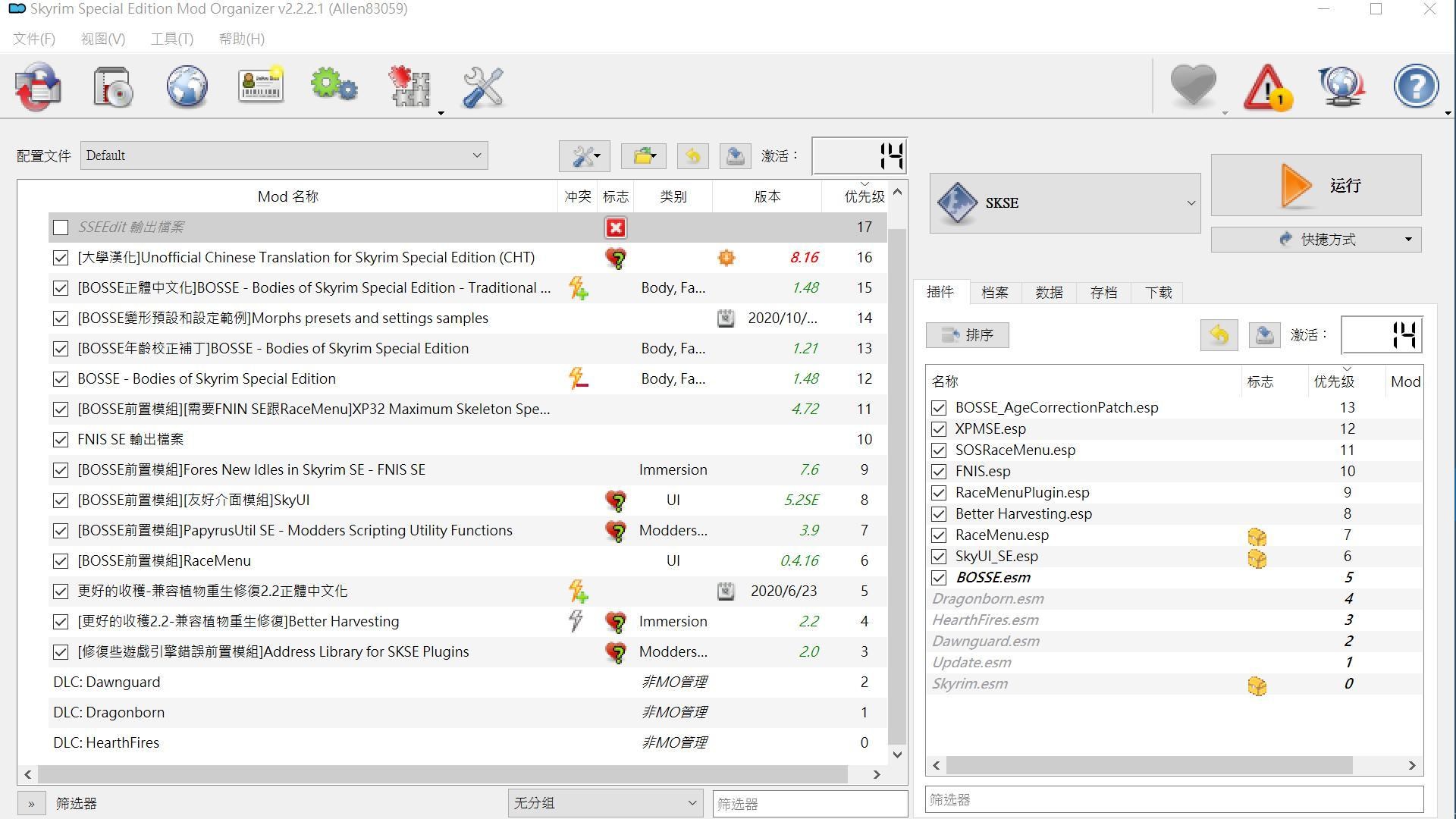Open the 文件(F) menu
The height and width of the screenshot is (819, 1456).
click(x=34, y=39)
